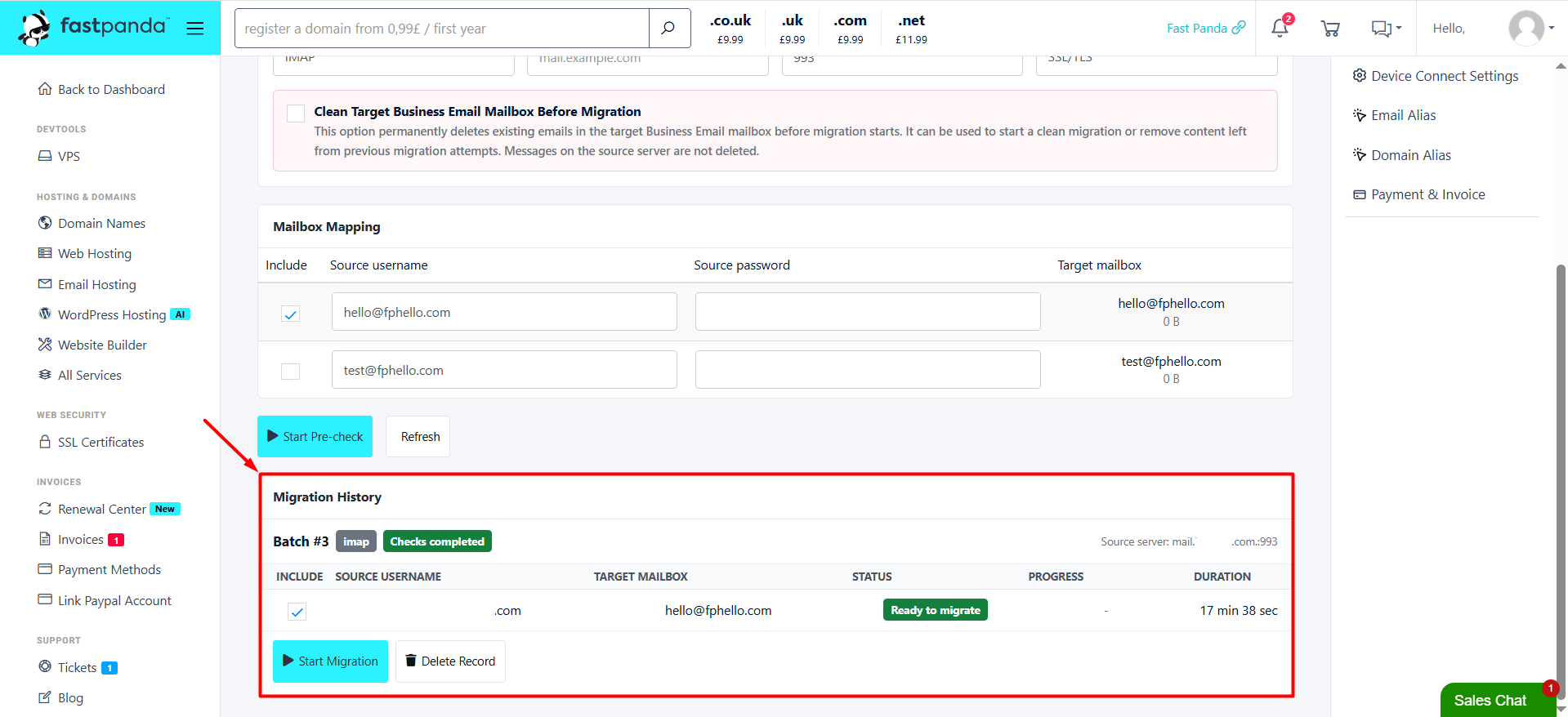Open Payment Methods page

pos(99,569)
